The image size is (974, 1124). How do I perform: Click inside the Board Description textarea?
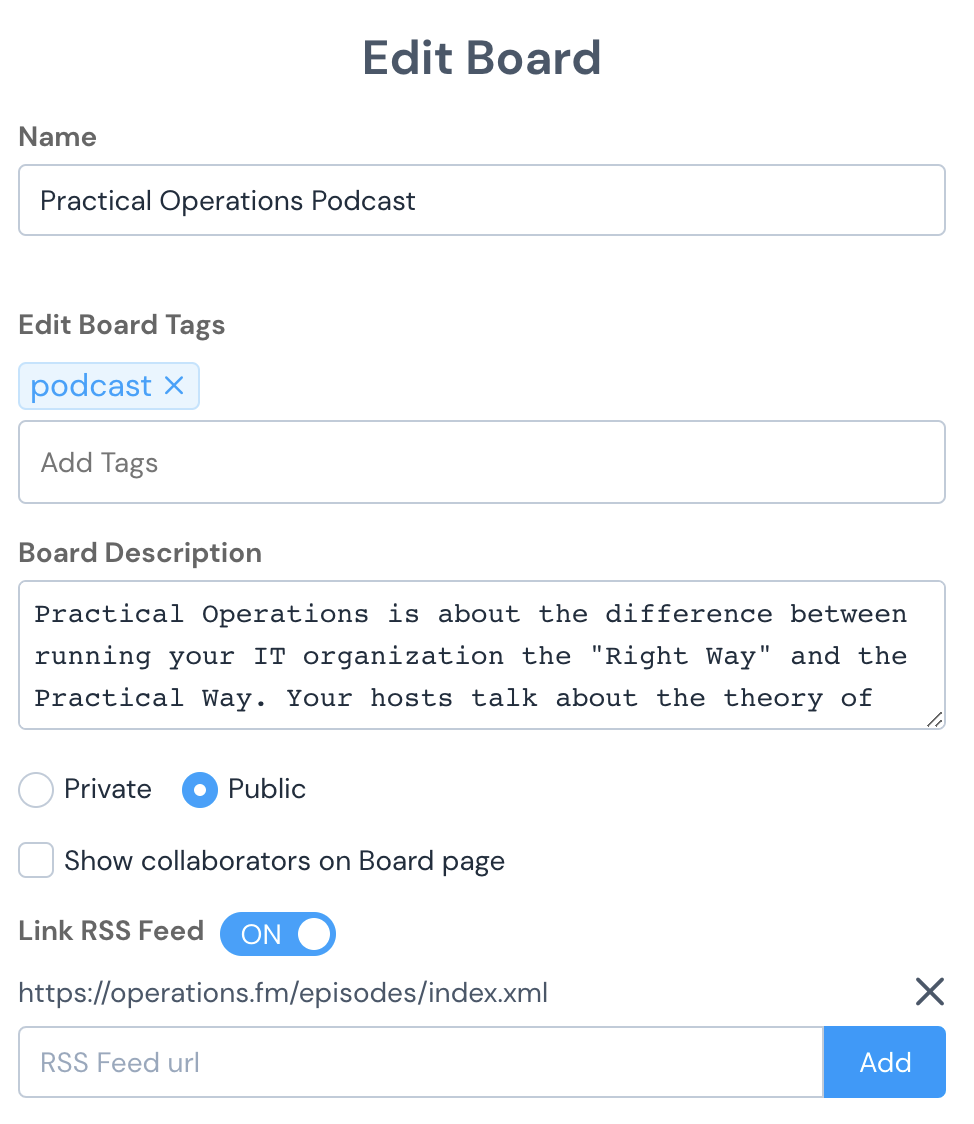(x=482, y=655)
